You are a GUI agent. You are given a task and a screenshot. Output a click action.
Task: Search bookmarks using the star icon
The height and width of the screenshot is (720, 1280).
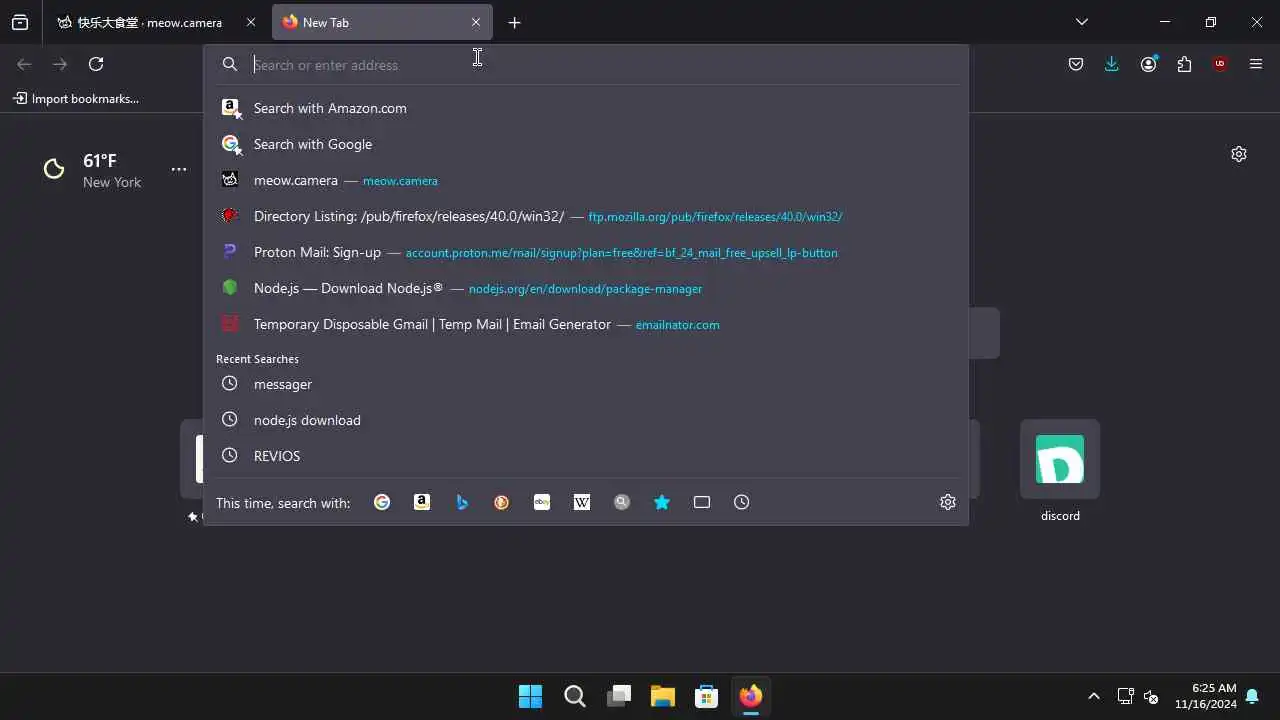coord(662,502)
